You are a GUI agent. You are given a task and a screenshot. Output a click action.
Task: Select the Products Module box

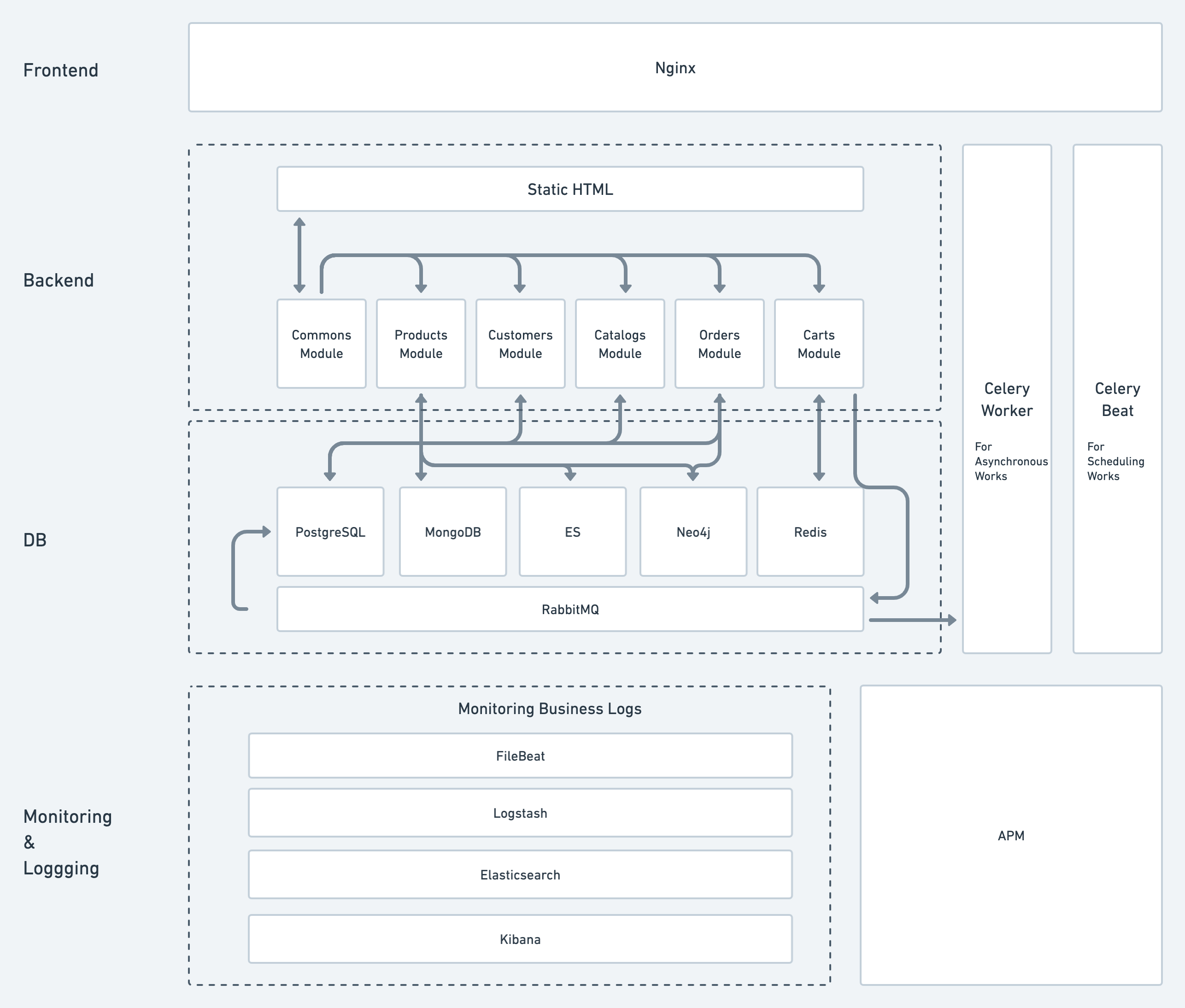pos(421,344)
